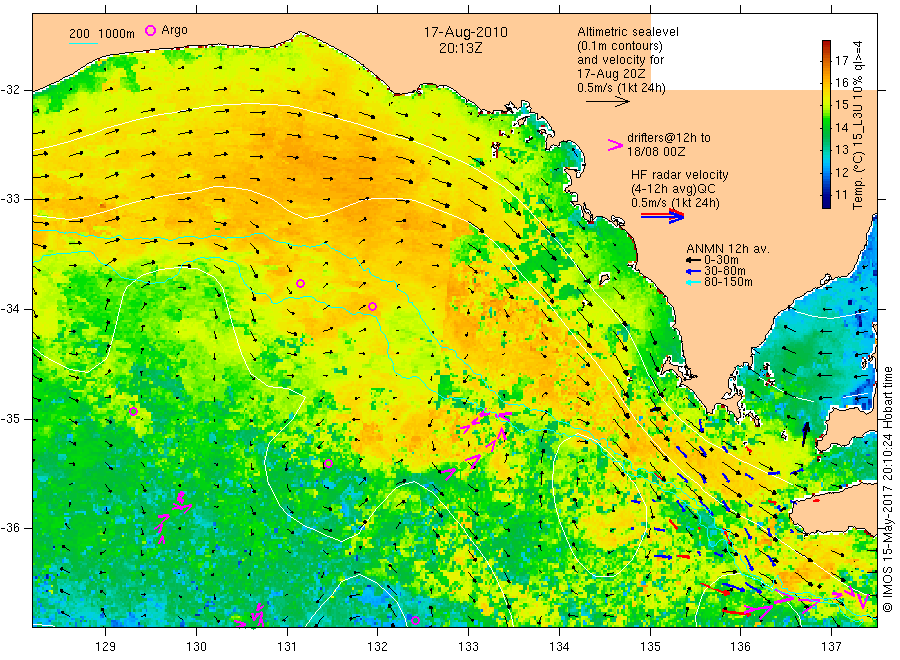Click the magenta drifter arrowhead legend symbol
Image resolution: width=900 pixels, height=660 pixels.
click(615, 145)
